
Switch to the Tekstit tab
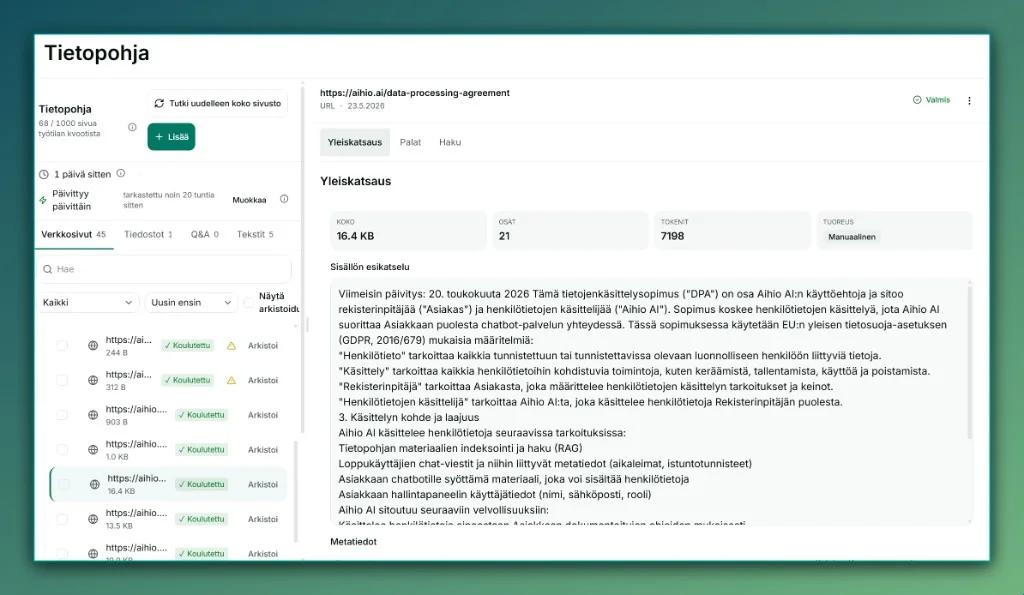pos(255,234)
